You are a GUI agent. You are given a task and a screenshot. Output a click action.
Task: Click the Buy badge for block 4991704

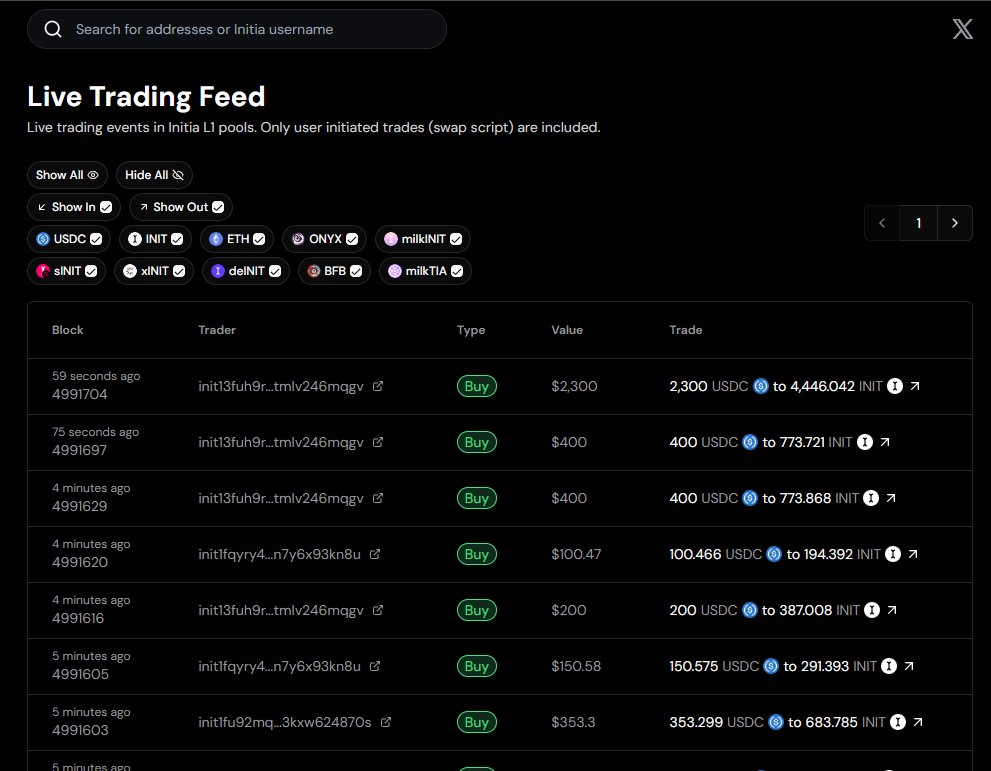click(477, 386)
